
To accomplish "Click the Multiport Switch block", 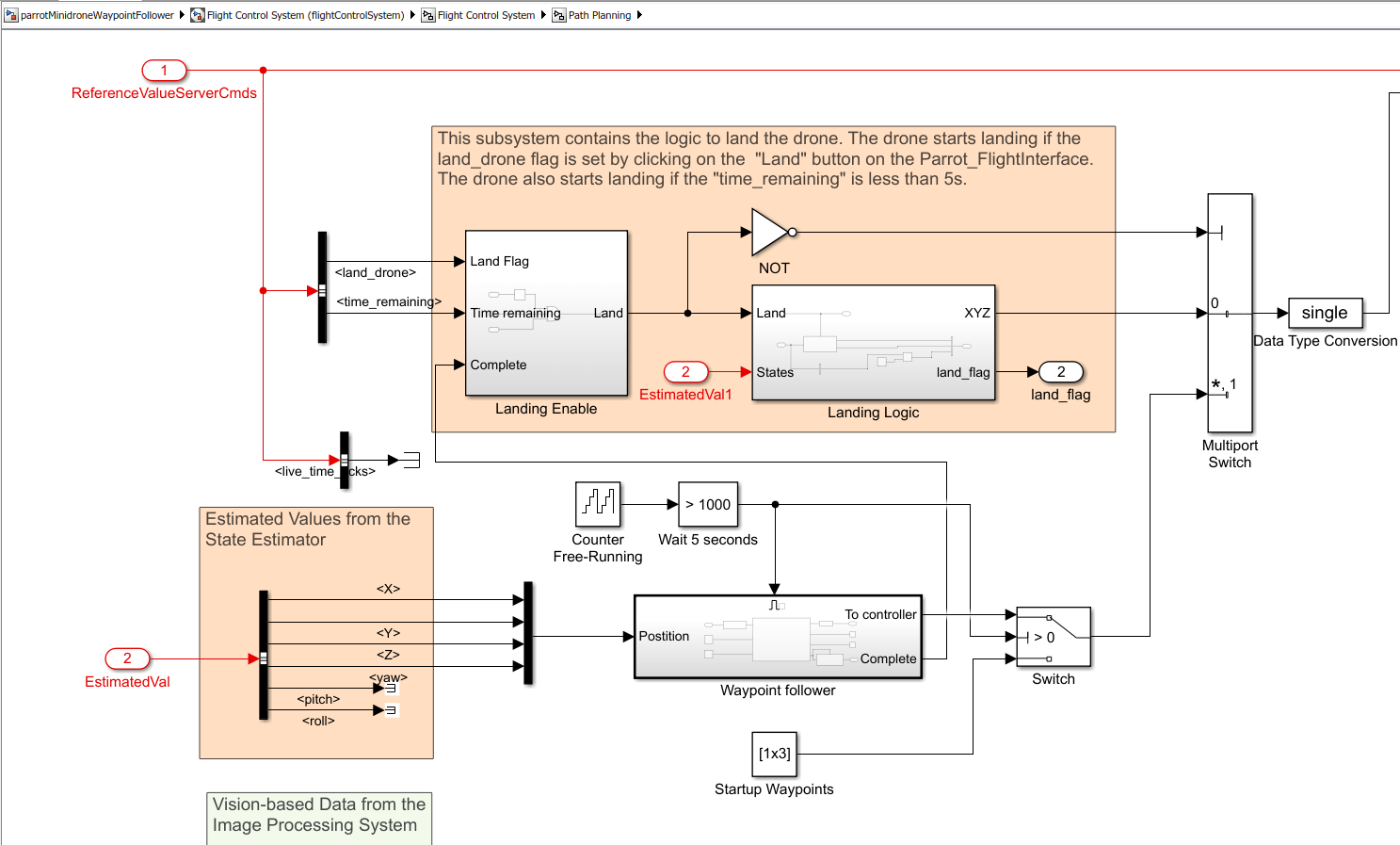I will [1230, 313].
